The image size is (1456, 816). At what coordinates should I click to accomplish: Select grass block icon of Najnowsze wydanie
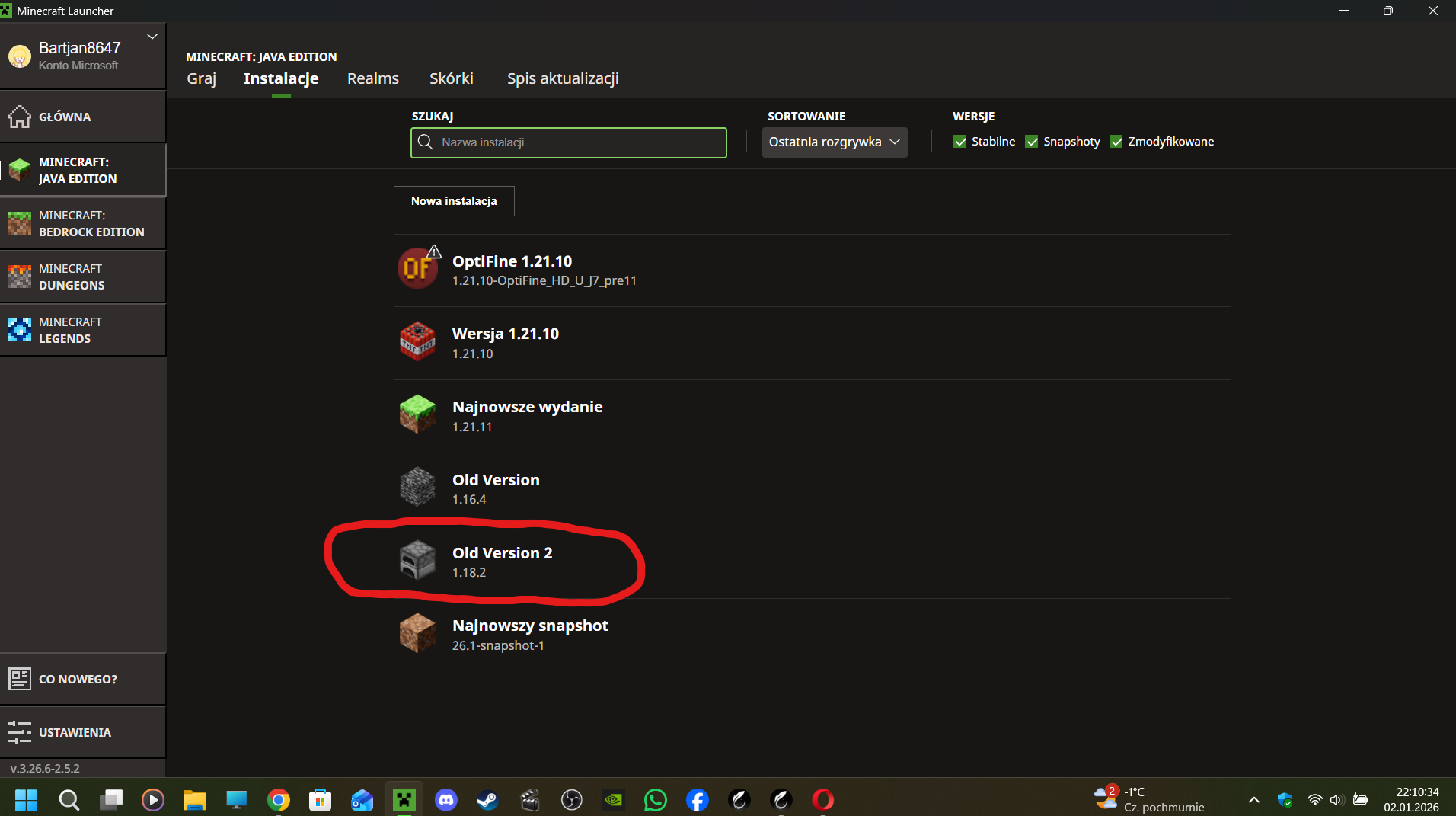coord(417,414)
